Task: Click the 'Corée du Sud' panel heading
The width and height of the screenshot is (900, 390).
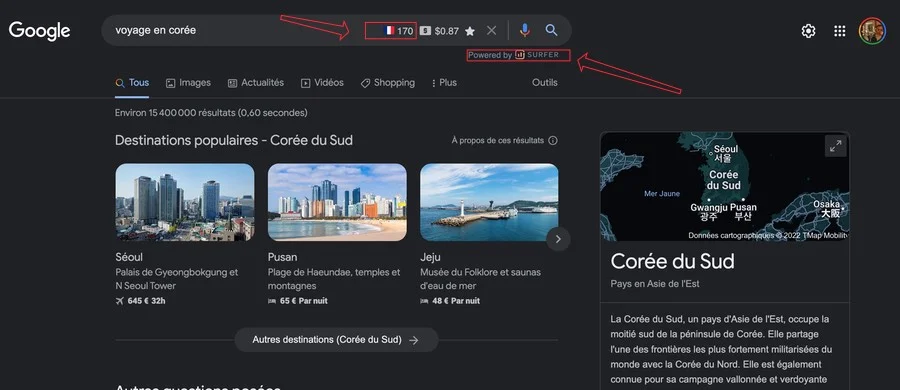Action: [672, 262]
